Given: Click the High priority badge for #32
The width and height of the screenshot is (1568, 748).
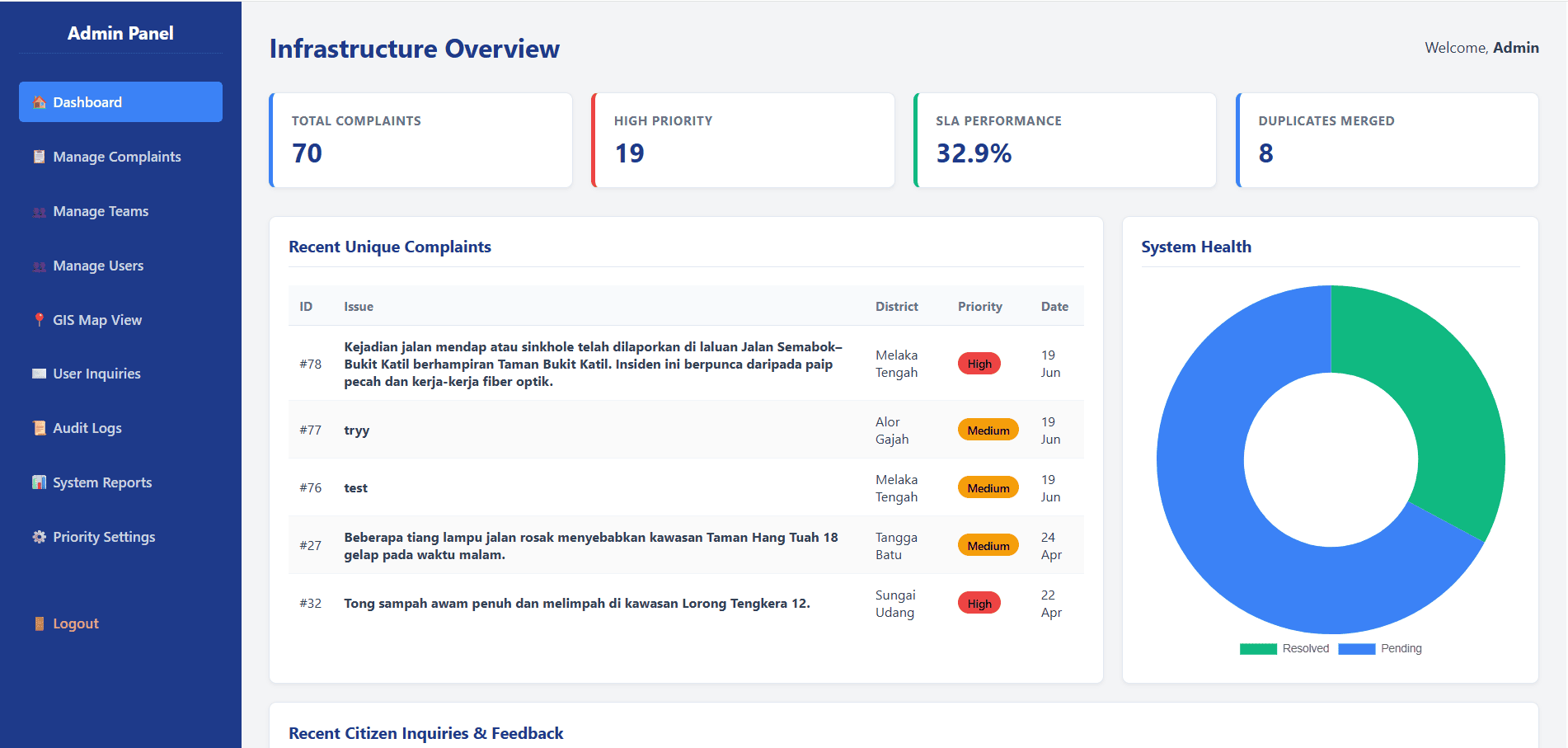Looking at the screenshot, I should click(979, 604).
